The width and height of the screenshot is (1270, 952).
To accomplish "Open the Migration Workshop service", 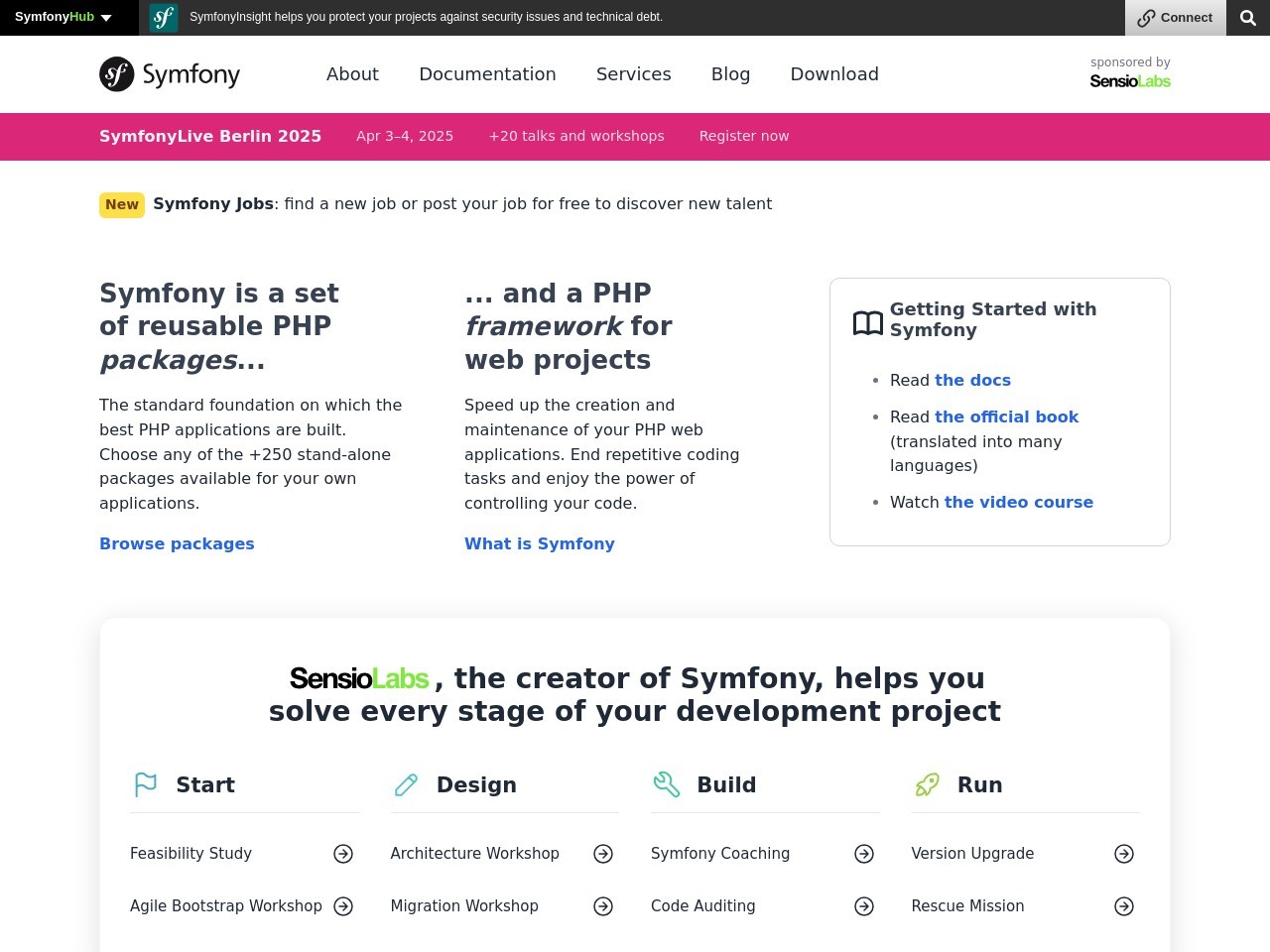I will [x=464, y=906].
